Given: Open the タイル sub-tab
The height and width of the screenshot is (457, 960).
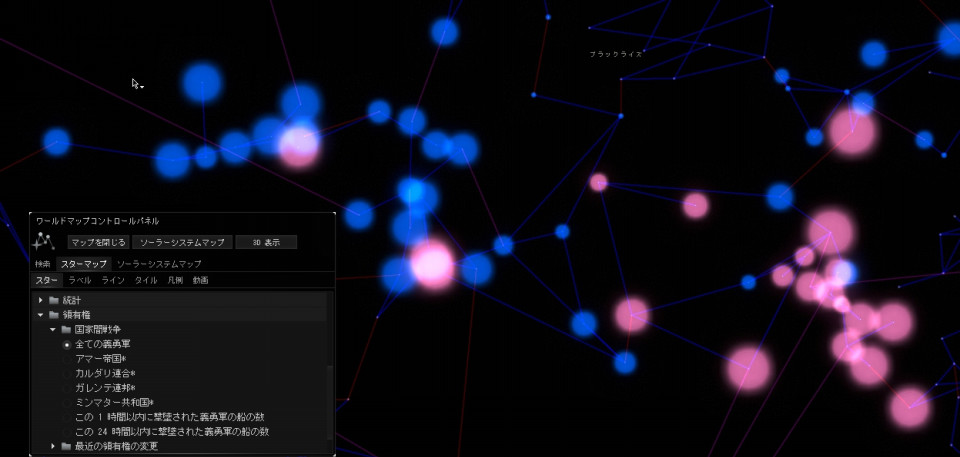Looking at the screenshot, I should 146,280.
